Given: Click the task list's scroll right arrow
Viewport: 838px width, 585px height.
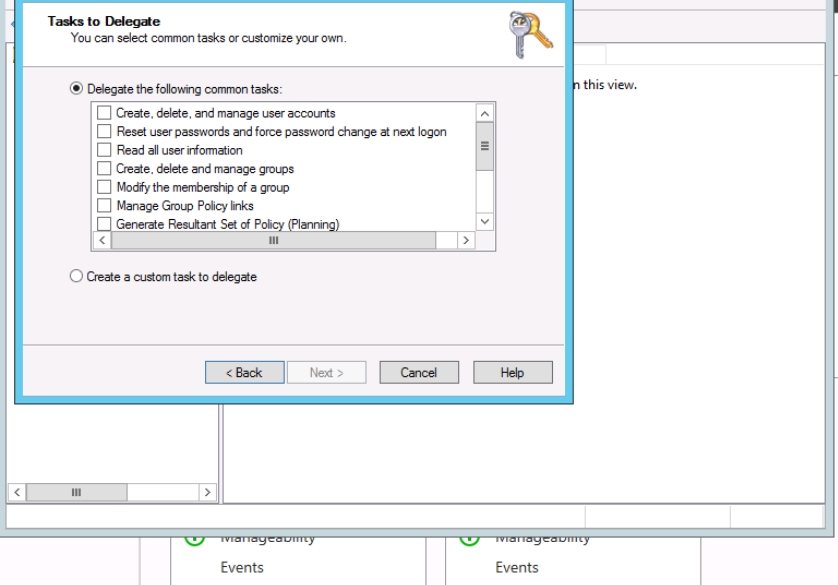Looking at the screenshot, I should pos(465,241).
